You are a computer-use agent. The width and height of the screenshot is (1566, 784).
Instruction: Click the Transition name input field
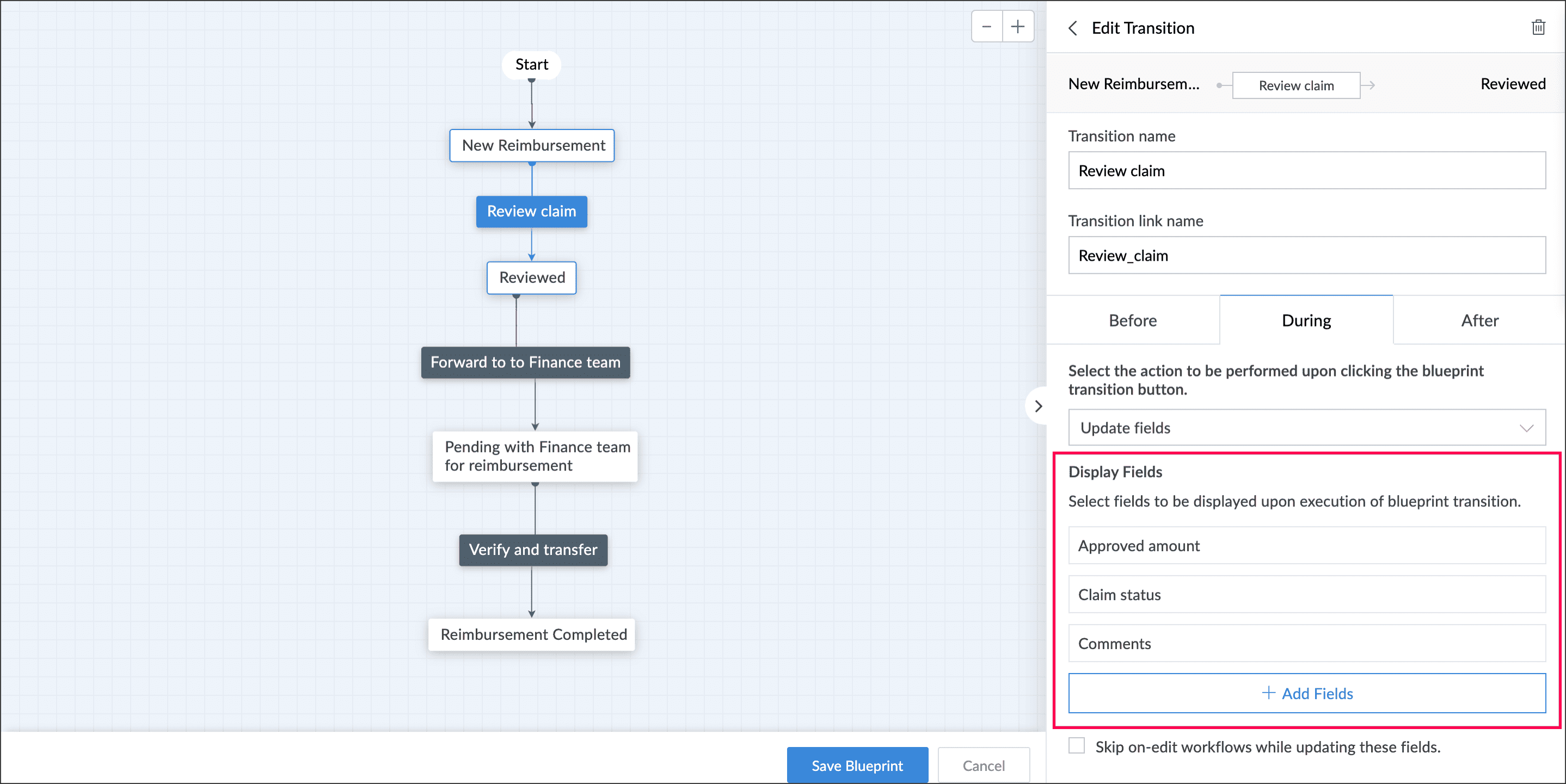point(1306,171)
